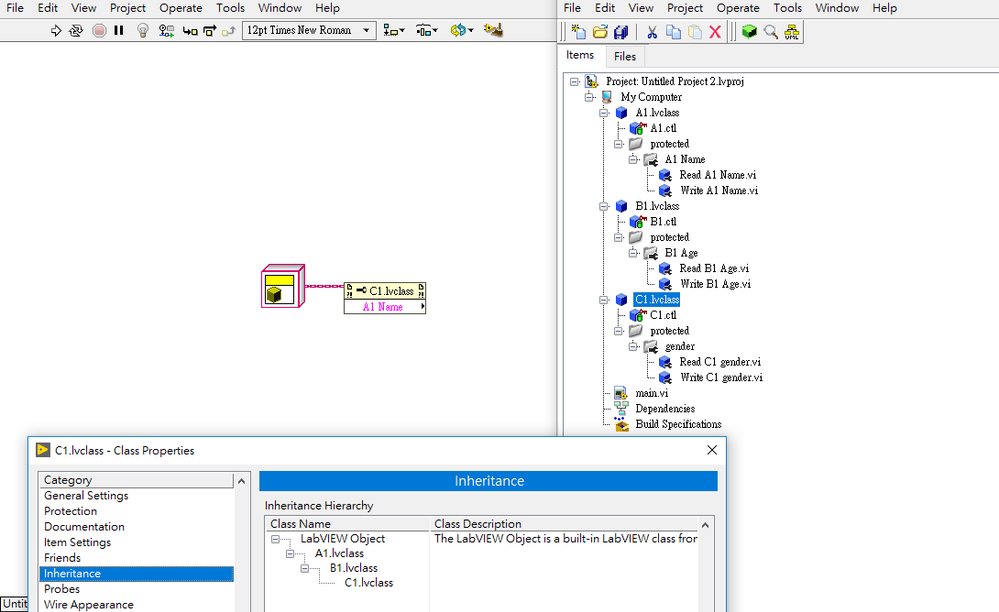Click the Dependencies icon in the project tree
The height and width of the screenshot is (612, 999).
coord(621,408)
